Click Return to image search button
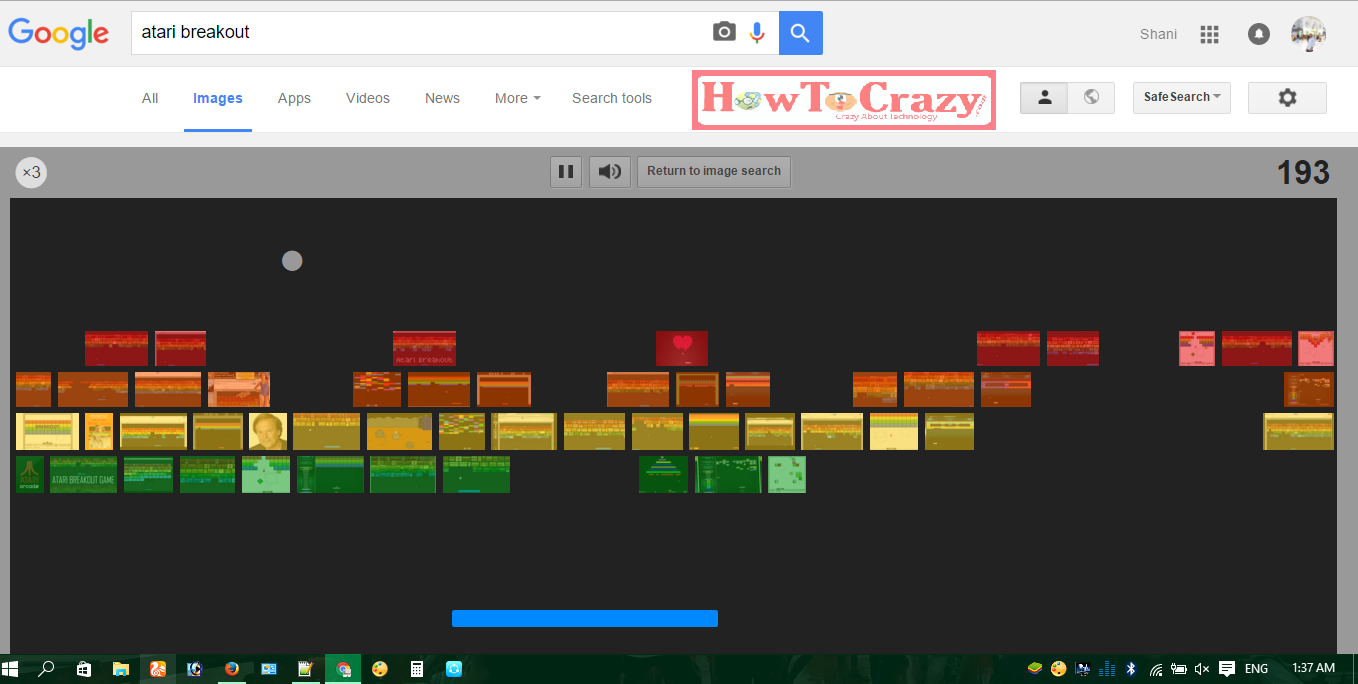This screenshot has width=1358, height=684. click(x=714, y=171)
